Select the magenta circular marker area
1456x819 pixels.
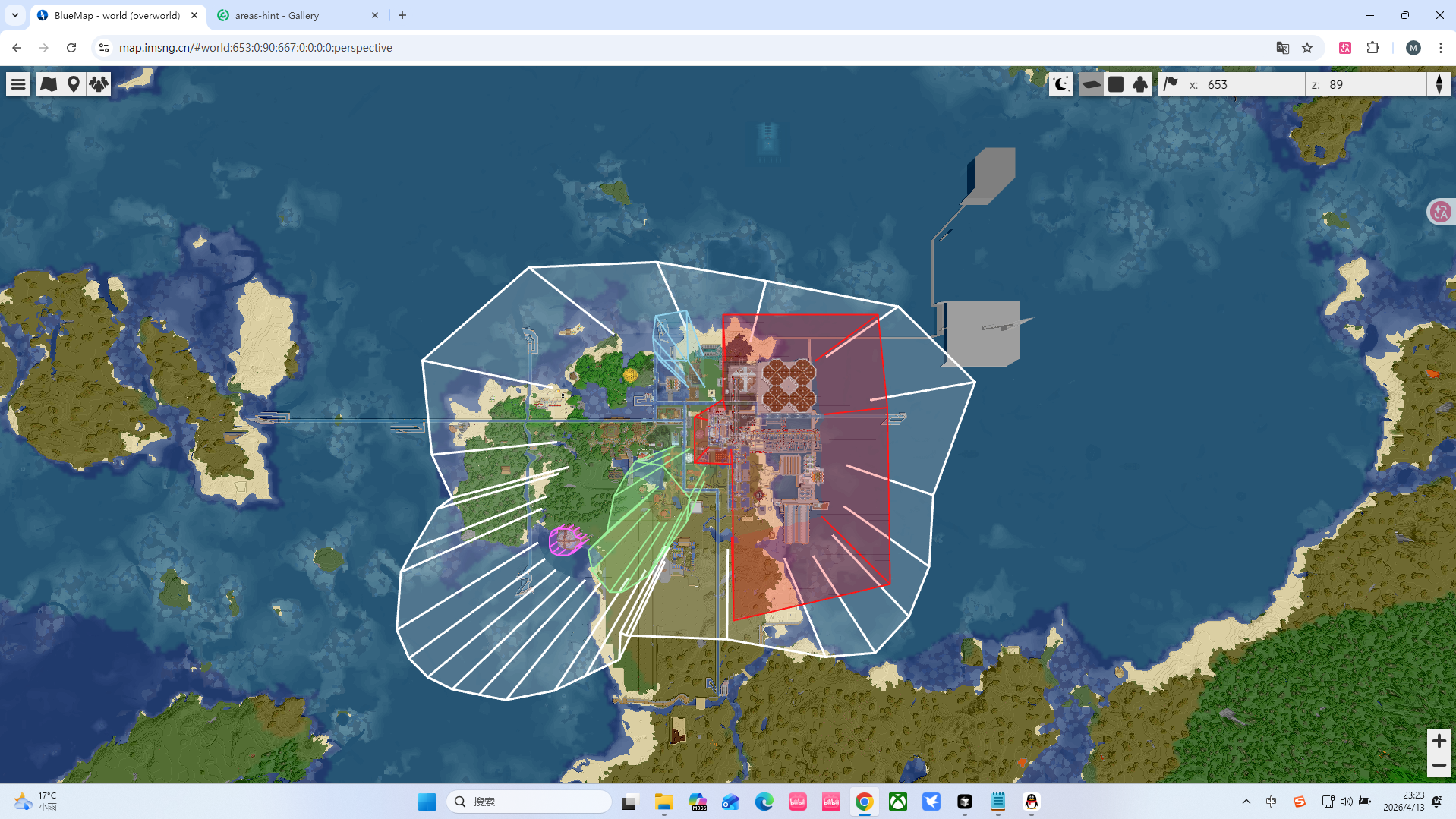click(x=567, y=540)
